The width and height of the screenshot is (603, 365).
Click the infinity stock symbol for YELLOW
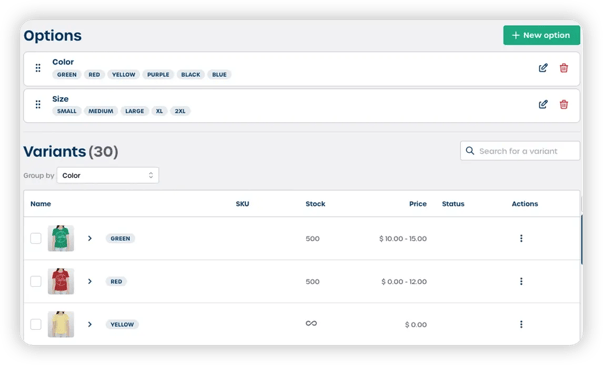coord(311,323)
